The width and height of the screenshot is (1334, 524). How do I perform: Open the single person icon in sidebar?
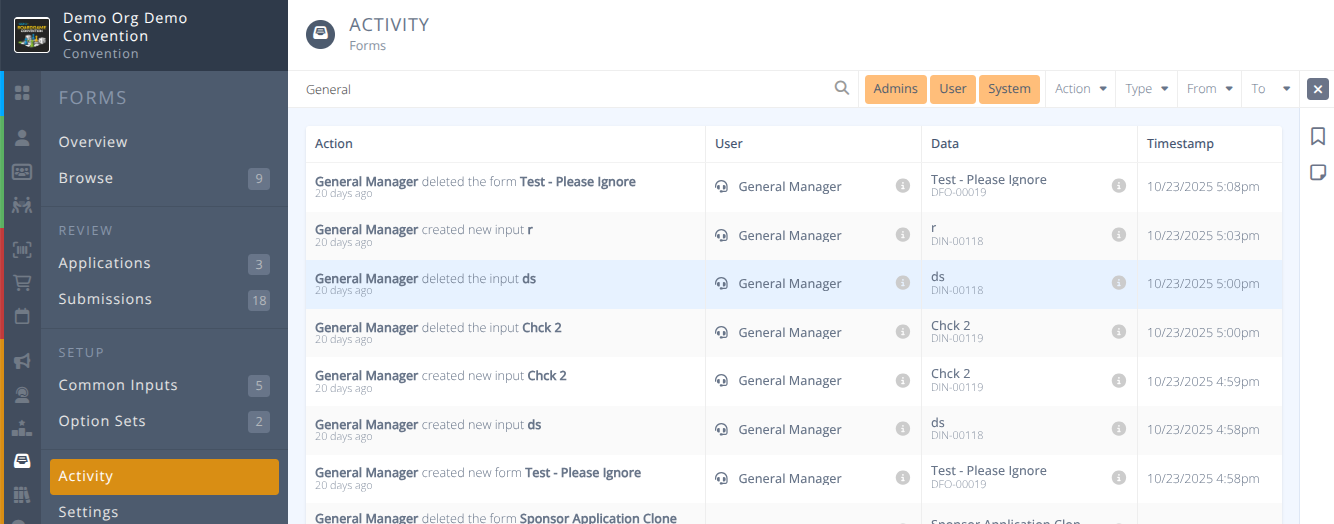[x=22, y=138]
